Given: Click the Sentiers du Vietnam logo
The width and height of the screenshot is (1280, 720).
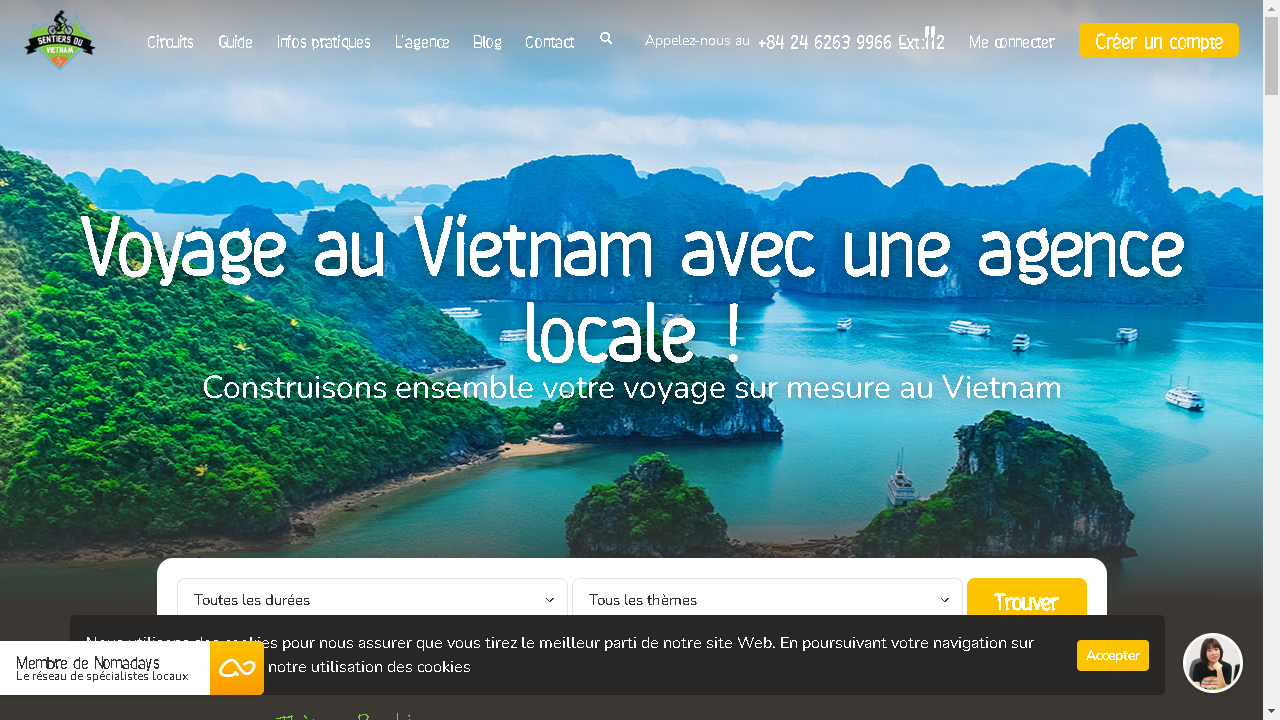Looking at the screenshot, I should pos(59,40).
